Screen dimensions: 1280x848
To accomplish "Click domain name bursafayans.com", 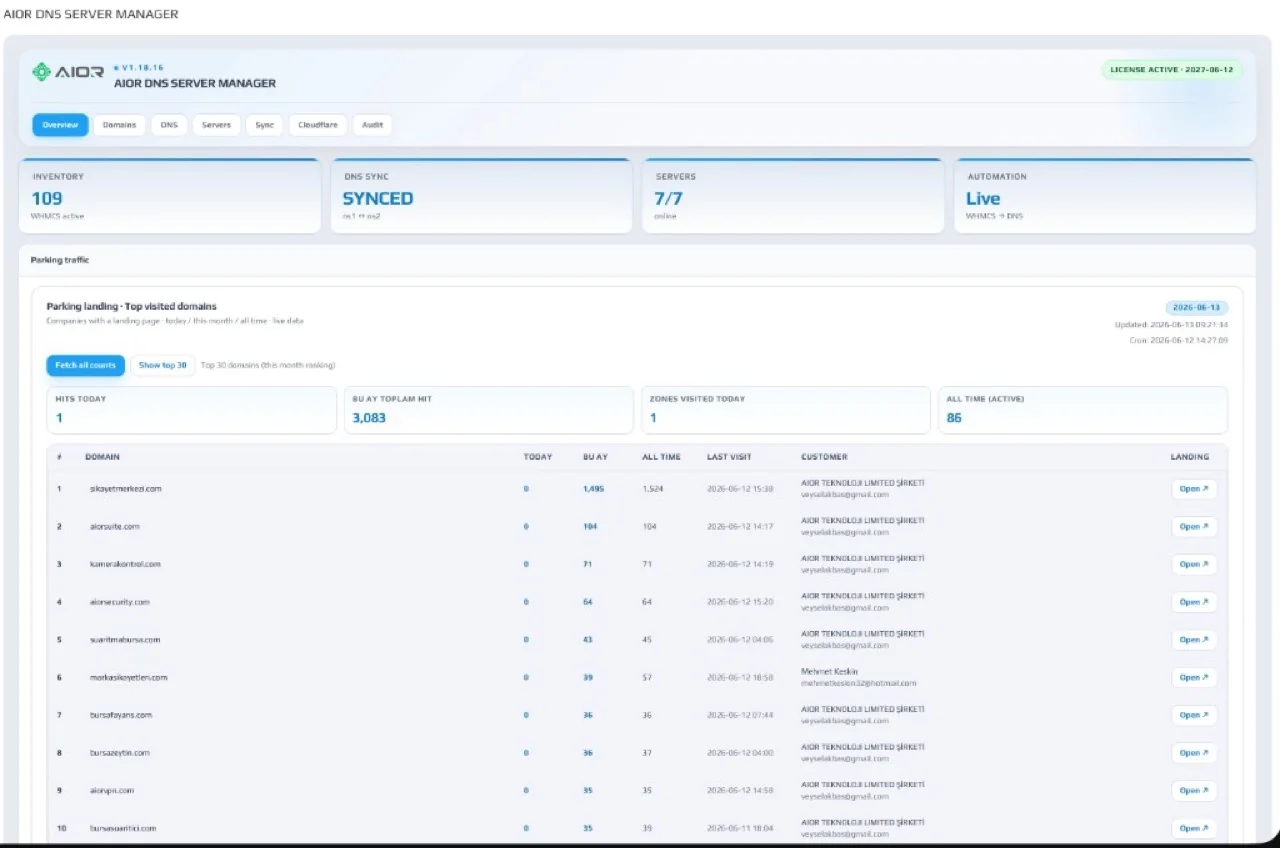I will pos(121,715).
